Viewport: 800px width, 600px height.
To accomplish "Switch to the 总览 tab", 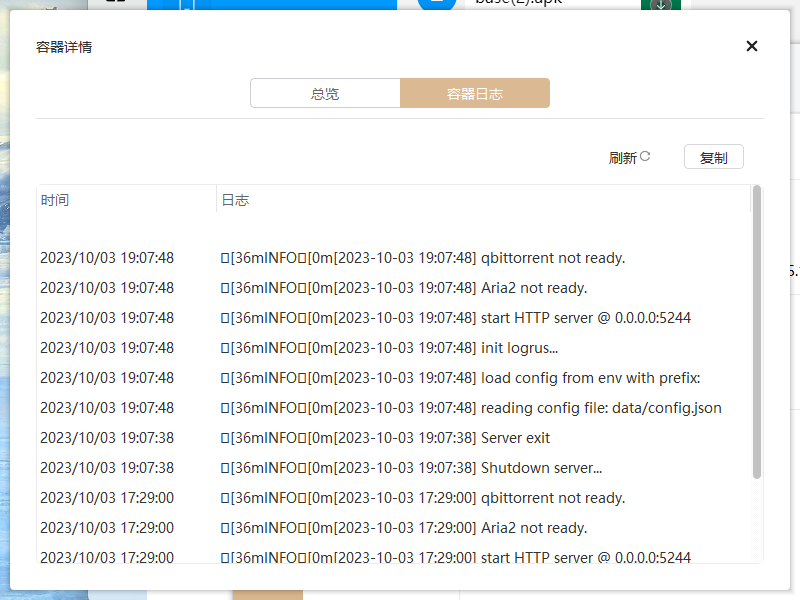I will [x=325, y=93].
